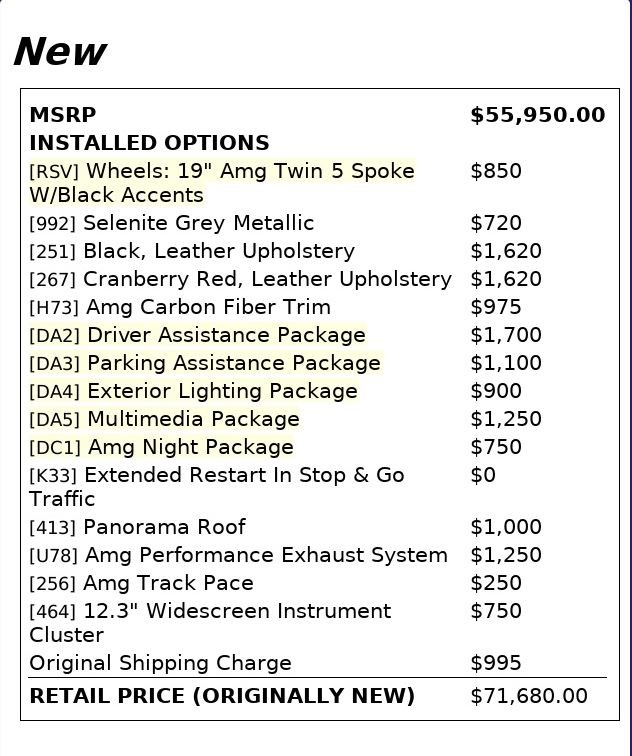
Task: Select the Driver Assistance Package line
Action: coord(198,335)
